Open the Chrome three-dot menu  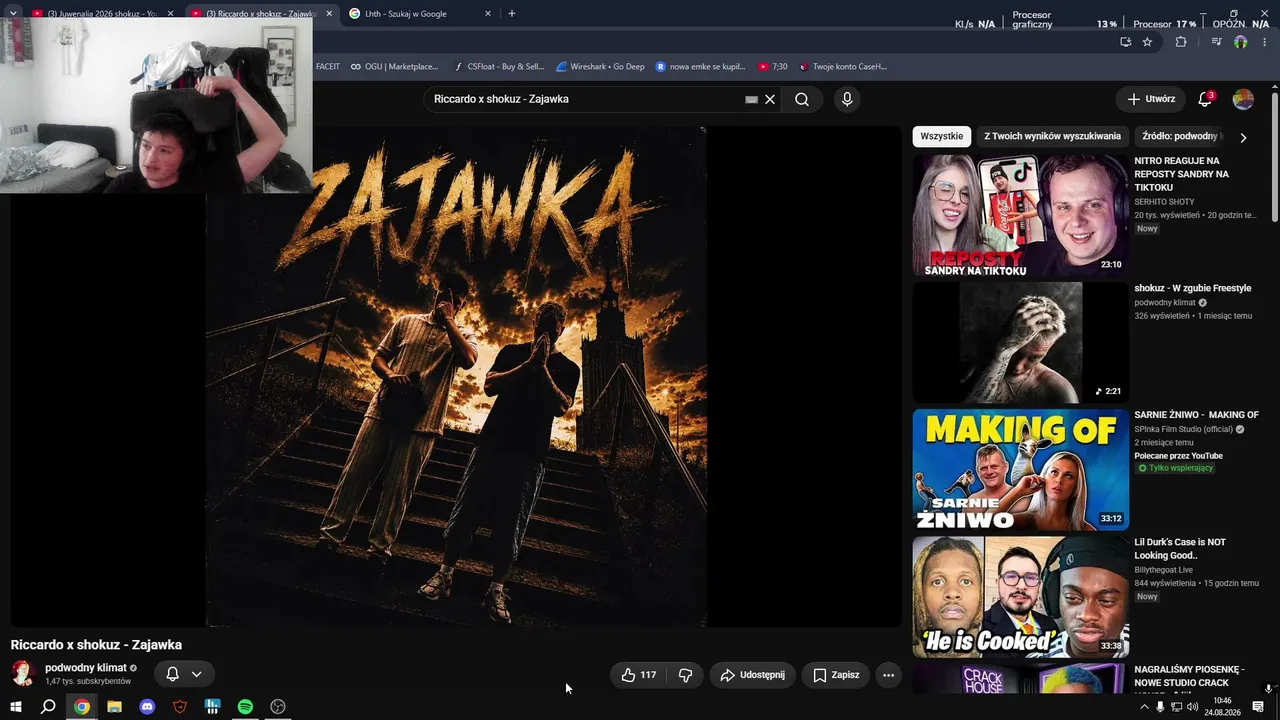pyautogui.click(x=1265, y=42)
